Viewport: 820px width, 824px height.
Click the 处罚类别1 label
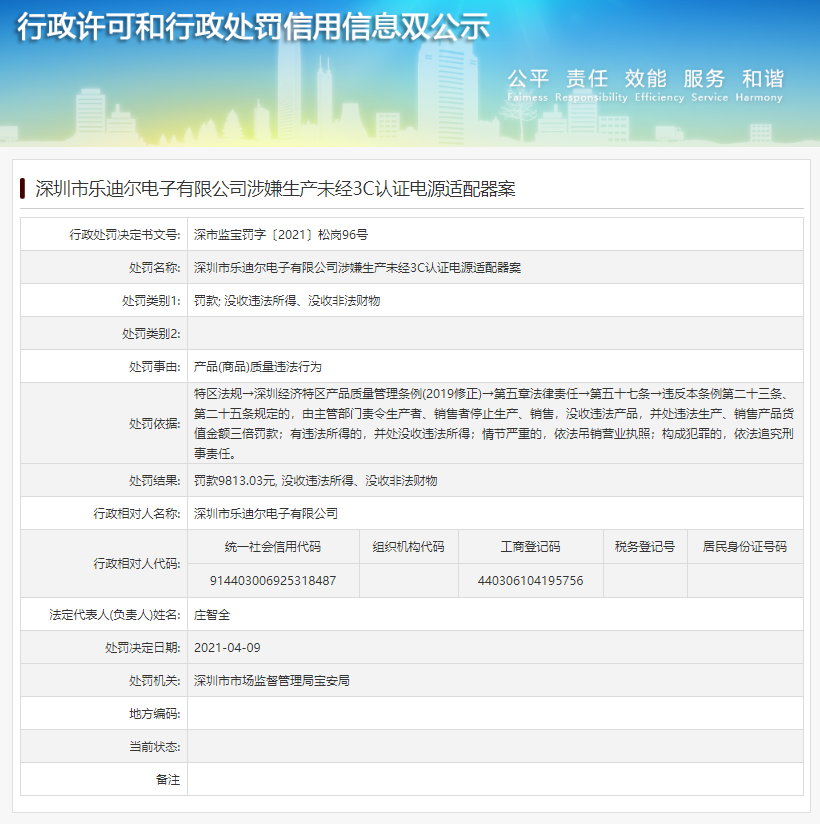tap(151, 301)
